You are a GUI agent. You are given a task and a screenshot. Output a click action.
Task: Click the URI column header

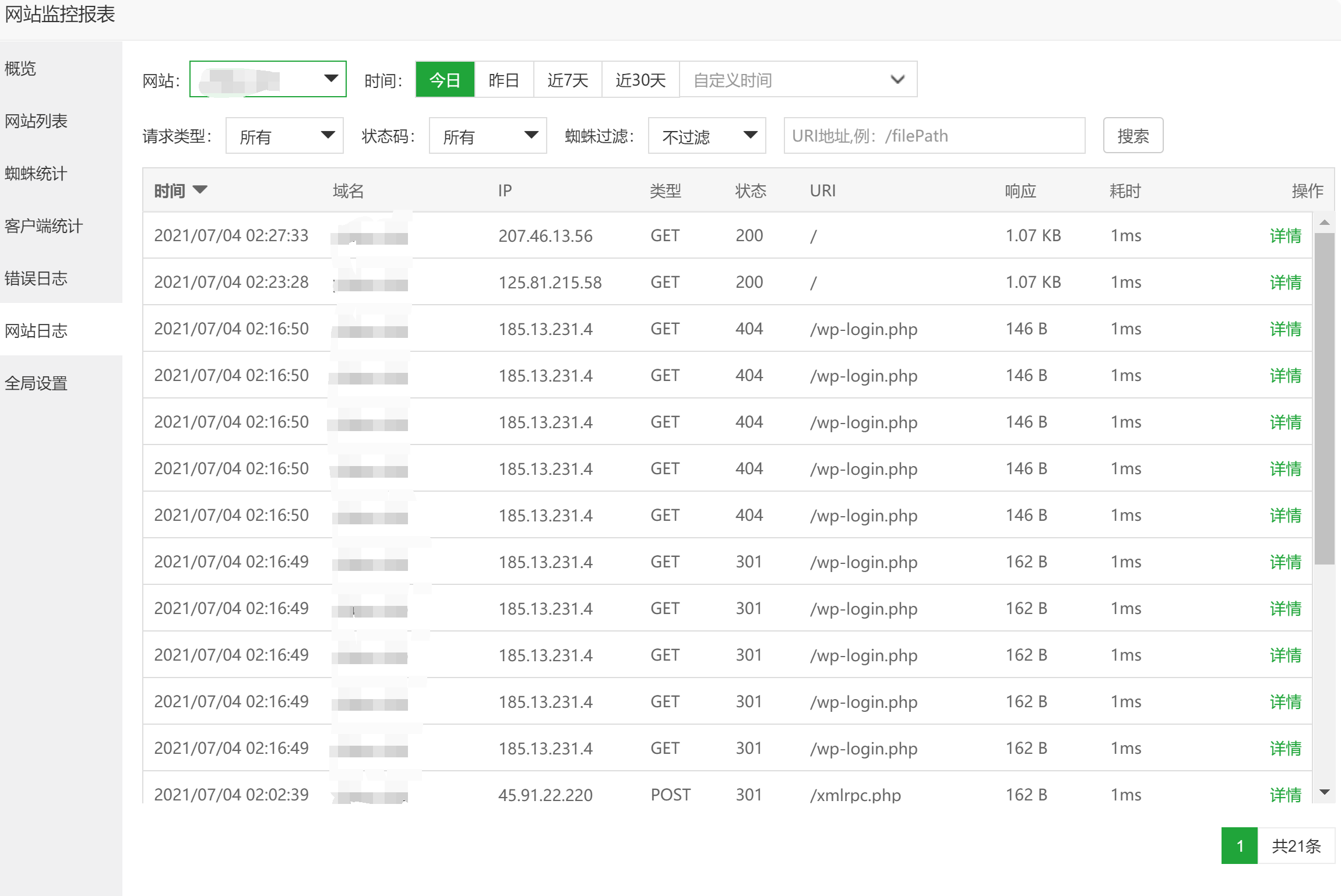823,191
